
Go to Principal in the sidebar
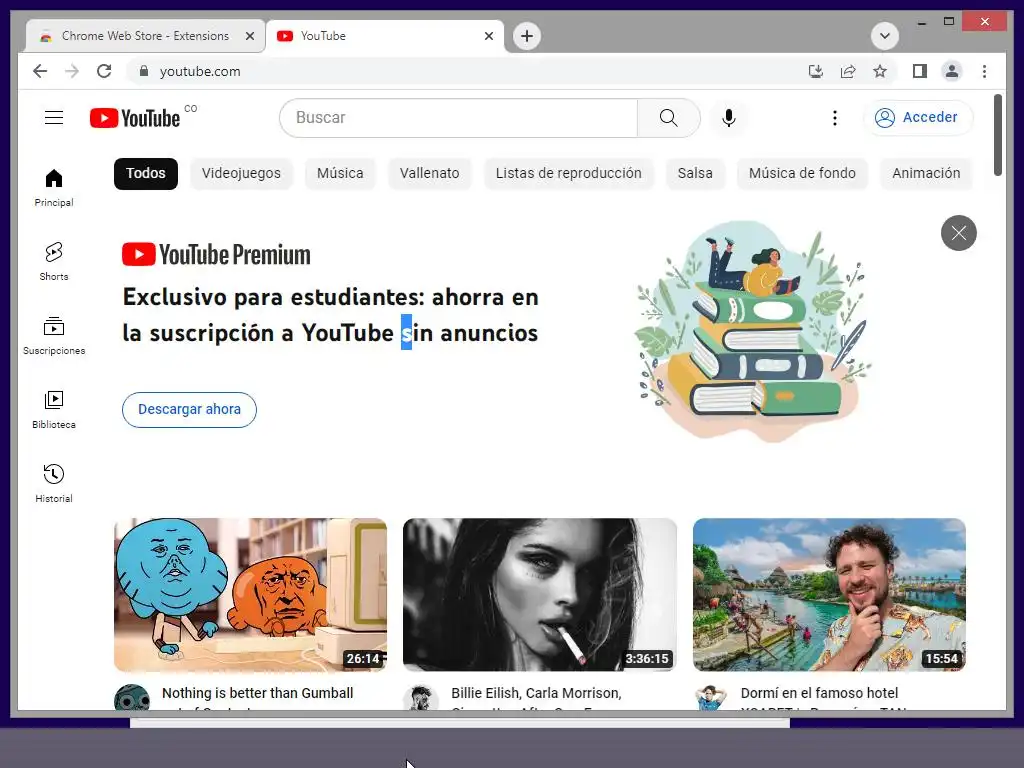coord(54,189)
